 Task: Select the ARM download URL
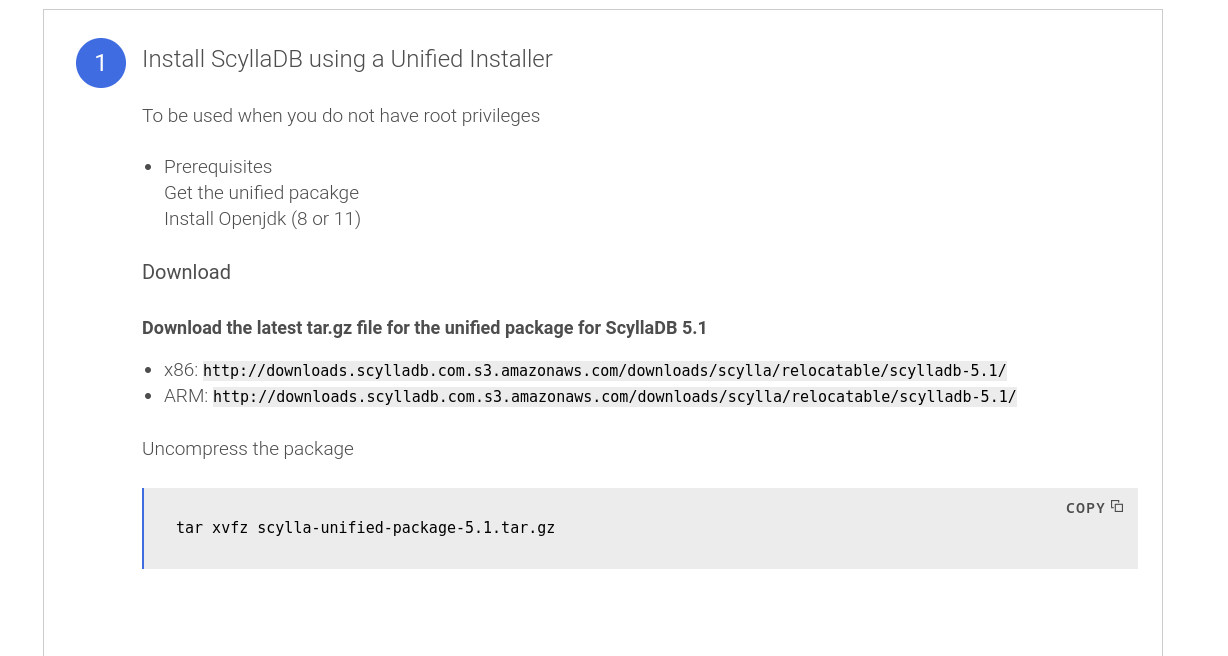(x=614, y=397)
